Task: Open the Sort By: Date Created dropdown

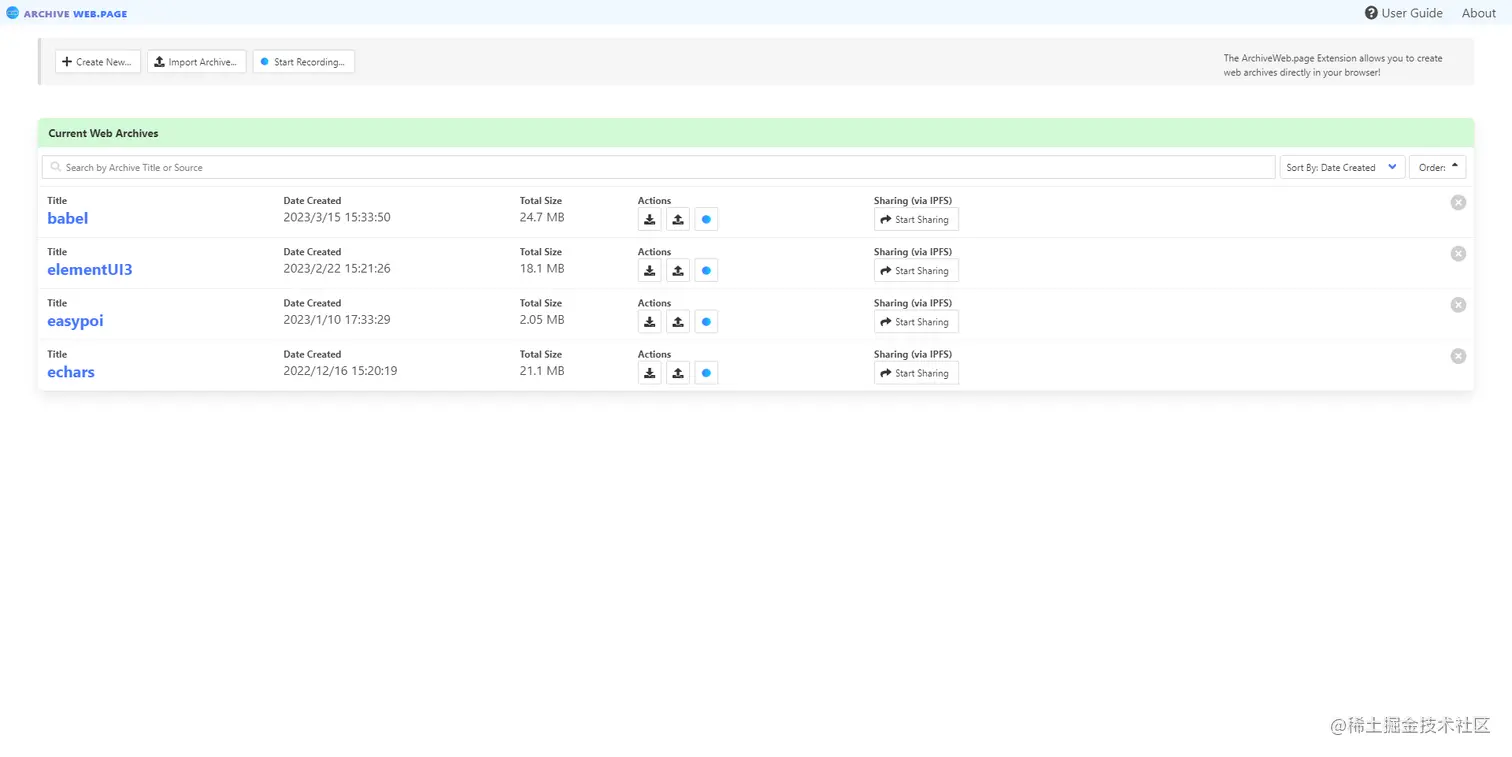Action: tap(1342, 167)
